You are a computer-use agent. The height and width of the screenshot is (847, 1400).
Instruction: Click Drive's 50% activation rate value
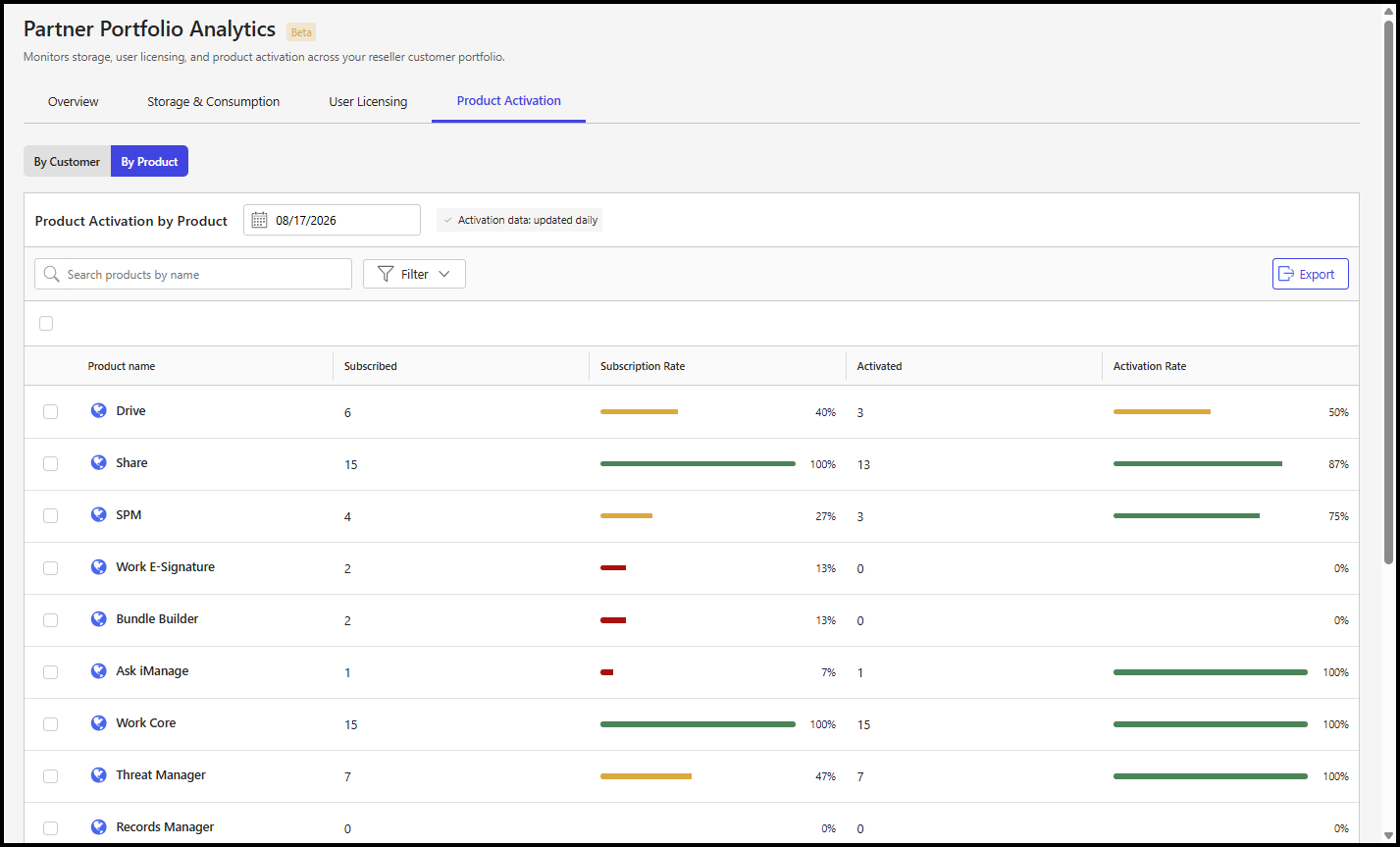pos(1338,412)
